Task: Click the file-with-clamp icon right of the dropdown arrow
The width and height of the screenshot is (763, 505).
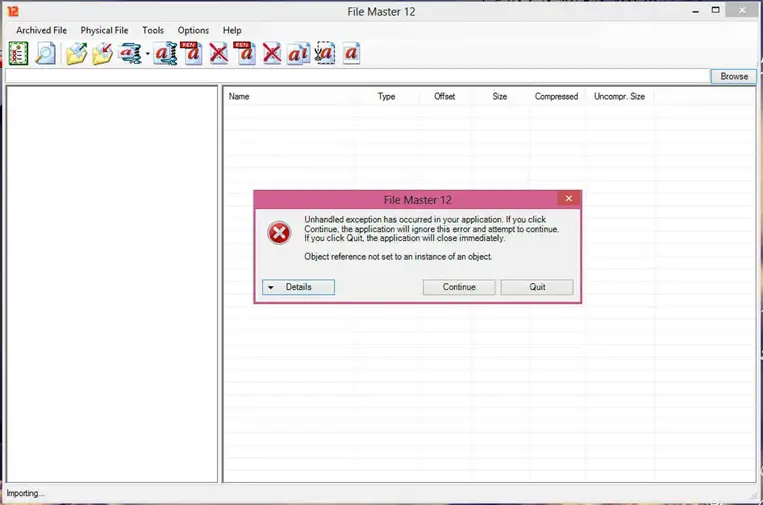Action: click(x=165, y=54)
